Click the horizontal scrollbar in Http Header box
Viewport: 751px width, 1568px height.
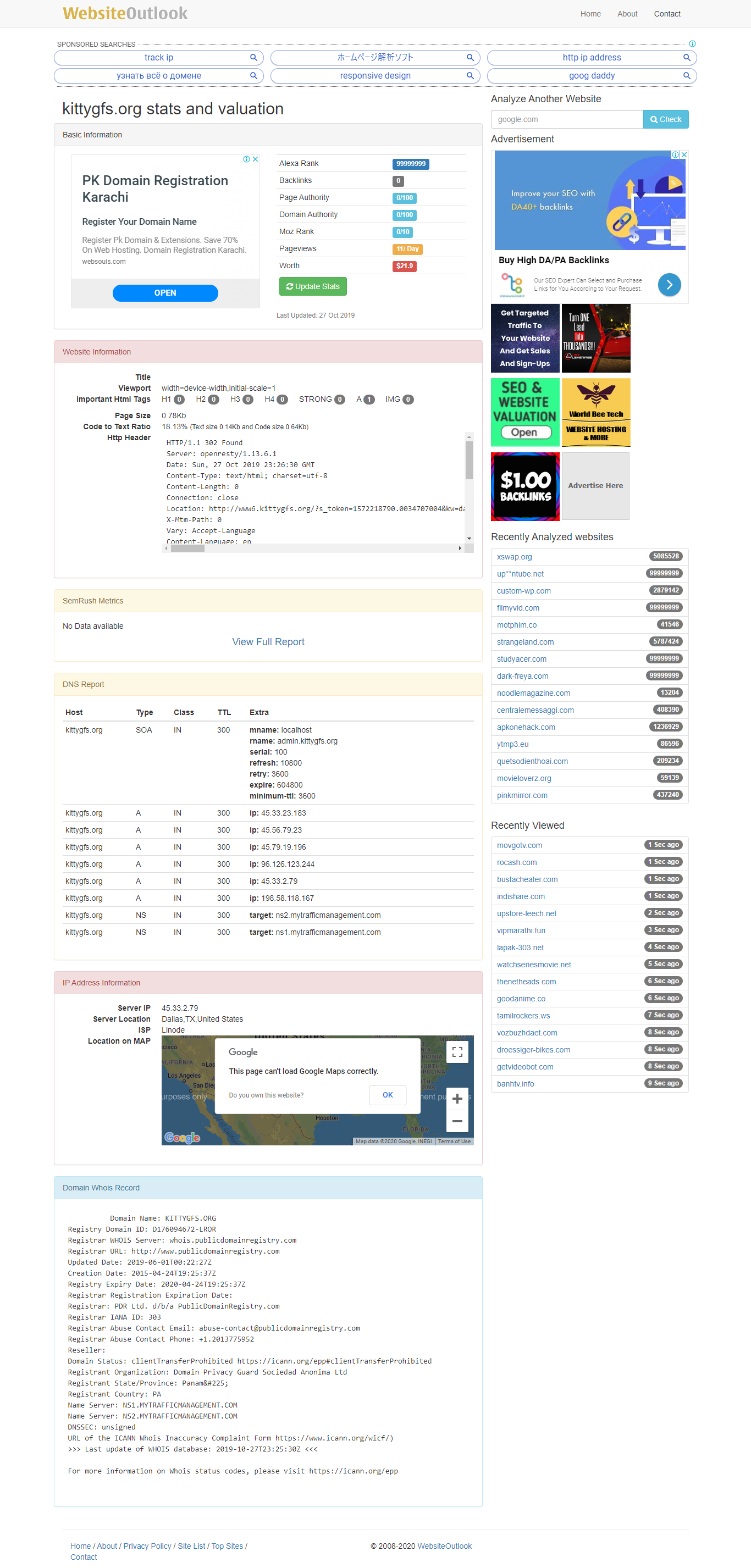(187, 548)
